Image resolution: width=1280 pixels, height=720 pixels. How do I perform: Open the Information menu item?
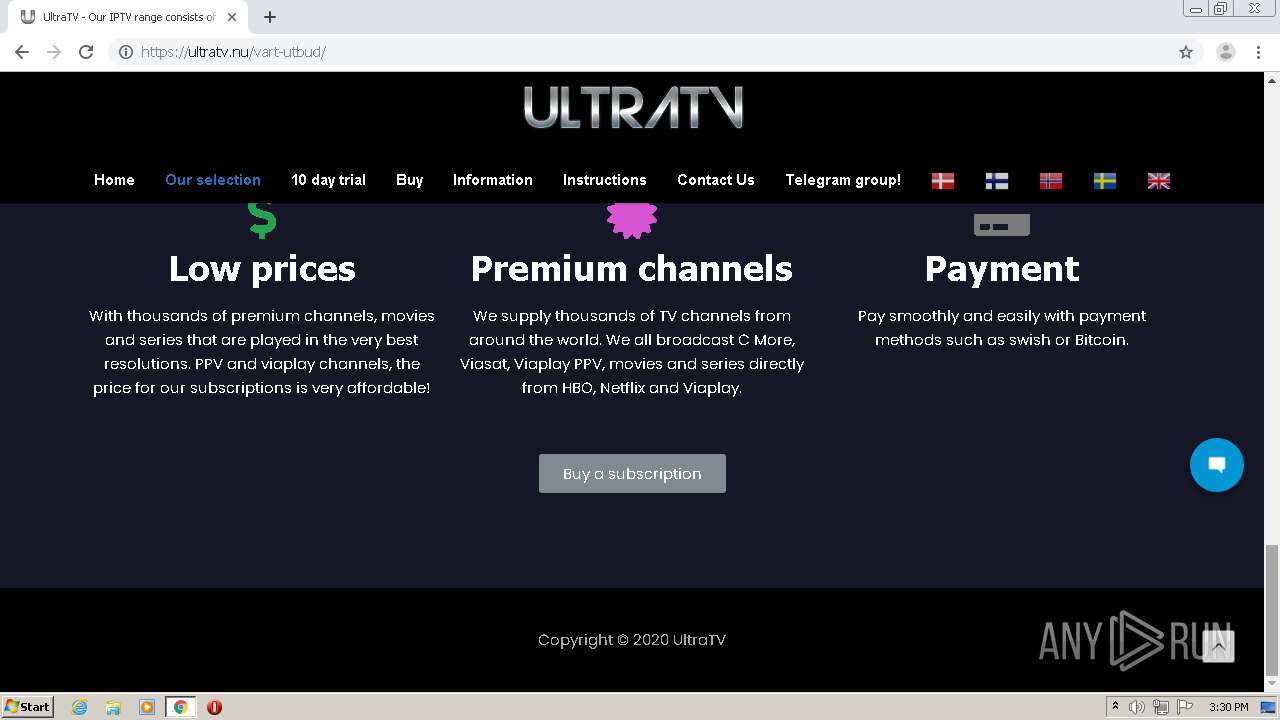click(493, 180)
